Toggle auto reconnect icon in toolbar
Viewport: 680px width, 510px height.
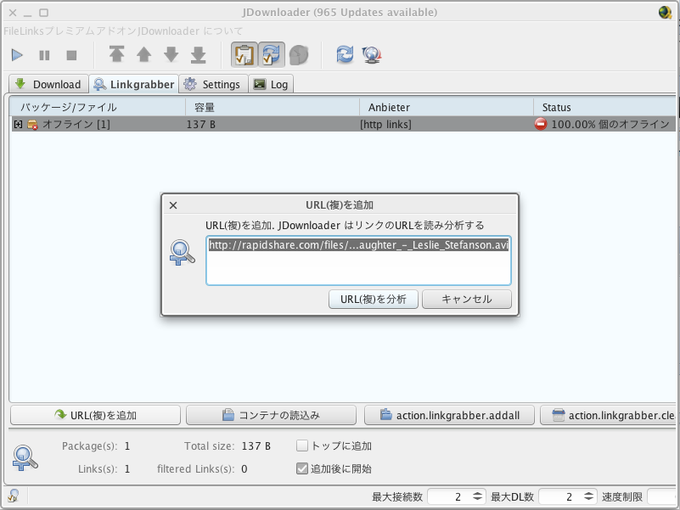click(271, 55)
